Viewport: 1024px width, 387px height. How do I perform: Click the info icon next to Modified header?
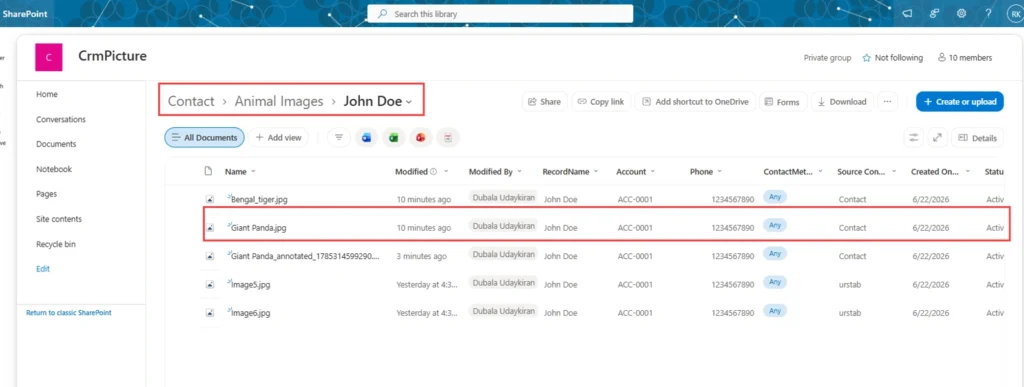coord(433,172)
